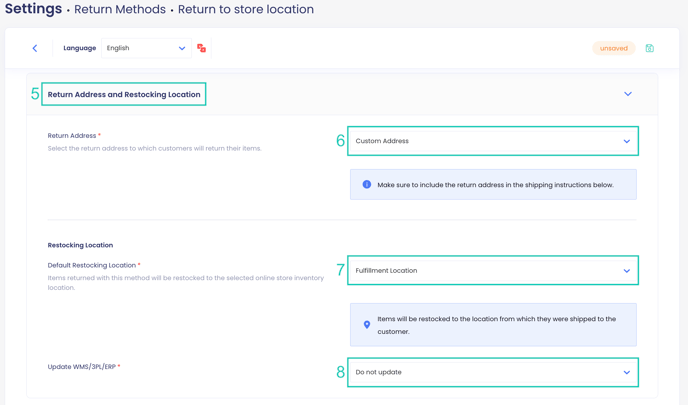Click the unsaved status badge

tap(613, 48)
